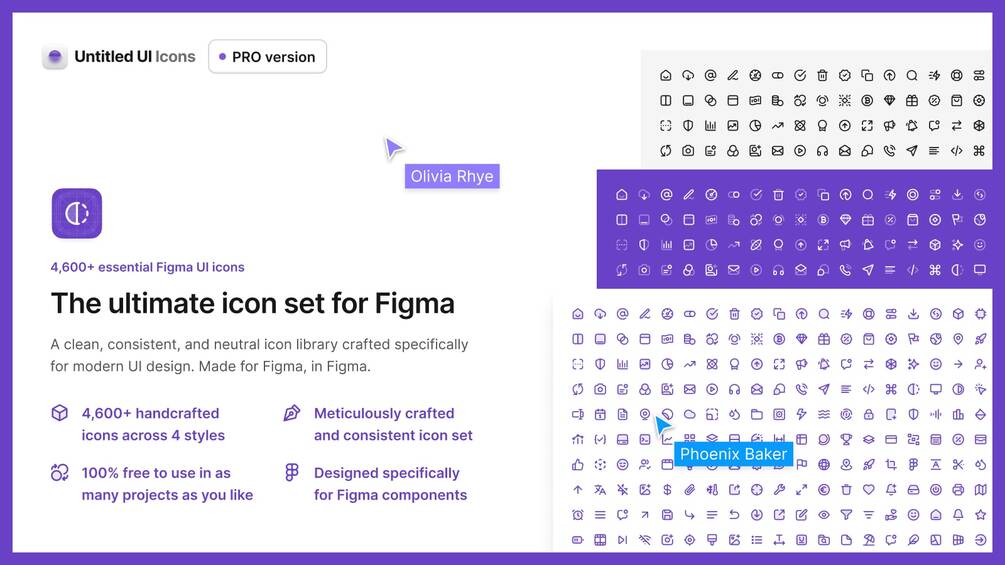Click the pen tool icon beside "Meticulously crafted"

pos(292,413)
